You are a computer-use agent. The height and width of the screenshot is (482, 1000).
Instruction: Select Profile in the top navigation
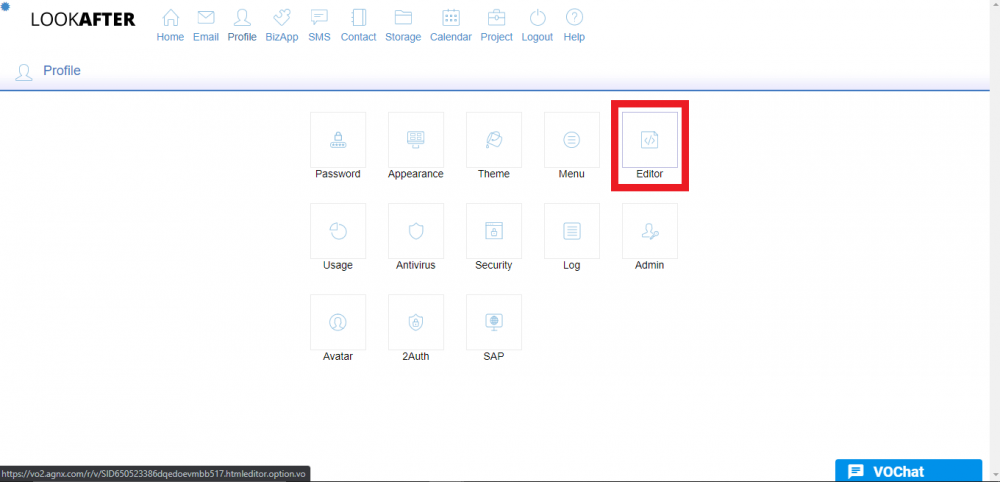point(242,26)
